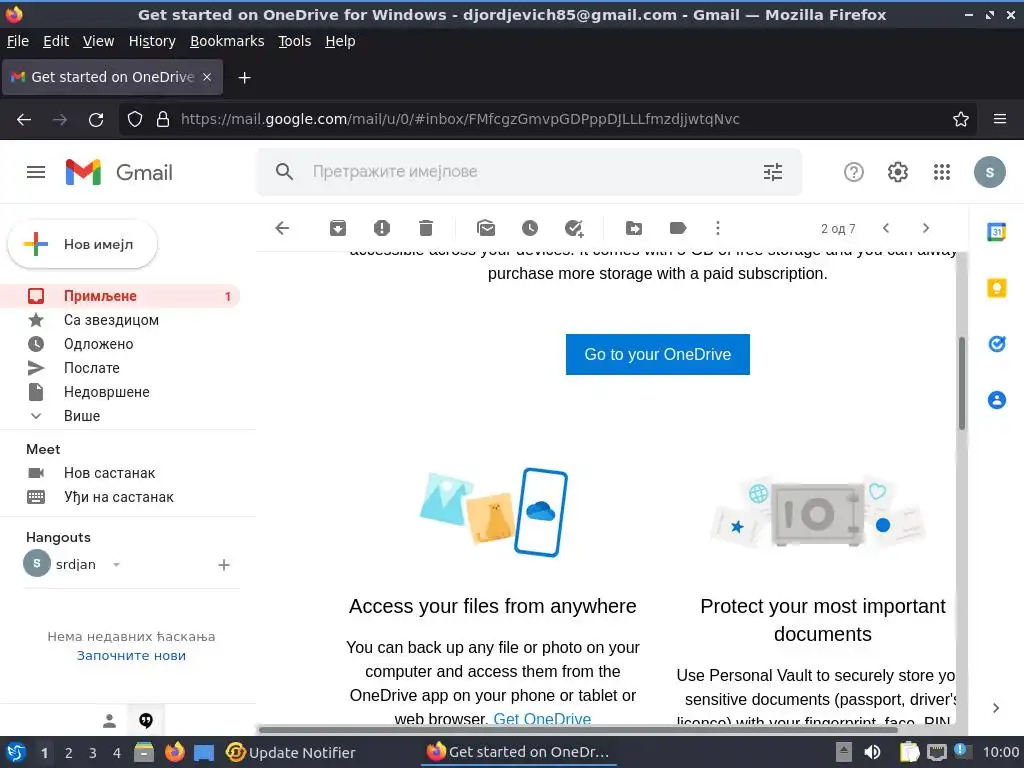This screenshot has width=1024, height=768.
Task: Open the Tools menu
Action: [295, 41]
